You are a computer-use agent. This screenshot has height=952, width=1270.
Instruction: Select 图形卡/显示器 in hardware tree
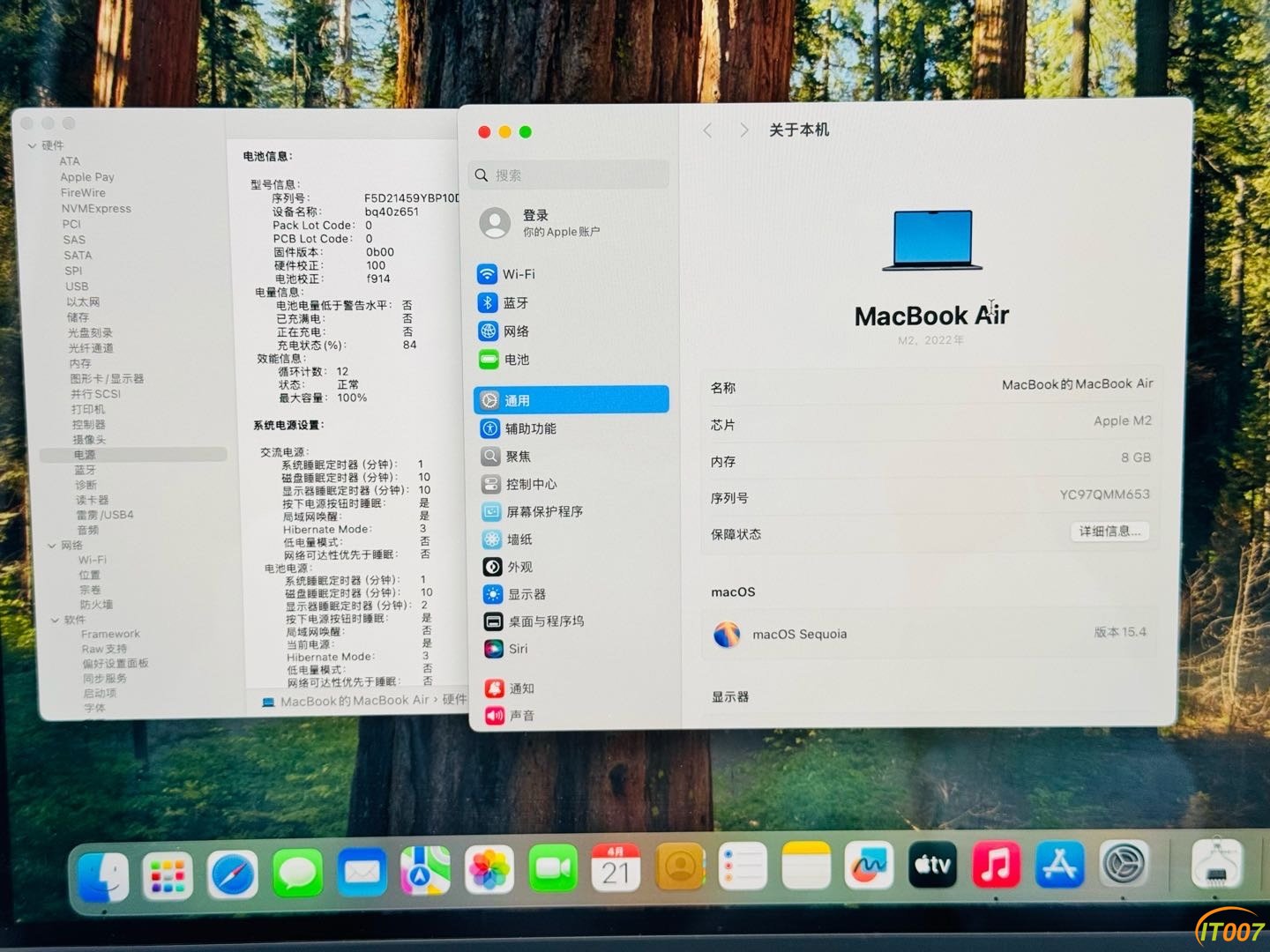point(107,378)
